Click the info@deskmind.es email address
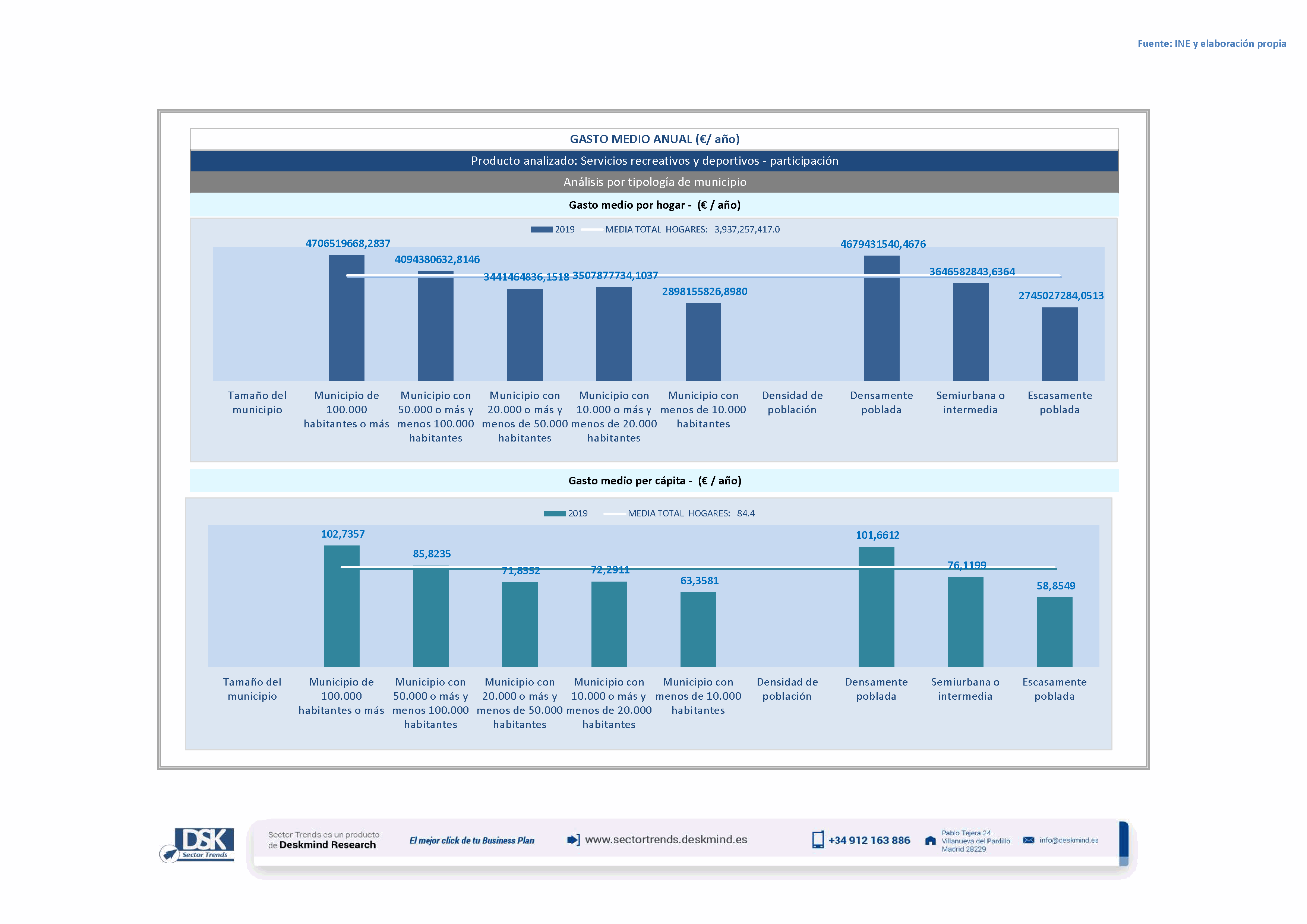Screen dimensions: 1307x924 1068,840
